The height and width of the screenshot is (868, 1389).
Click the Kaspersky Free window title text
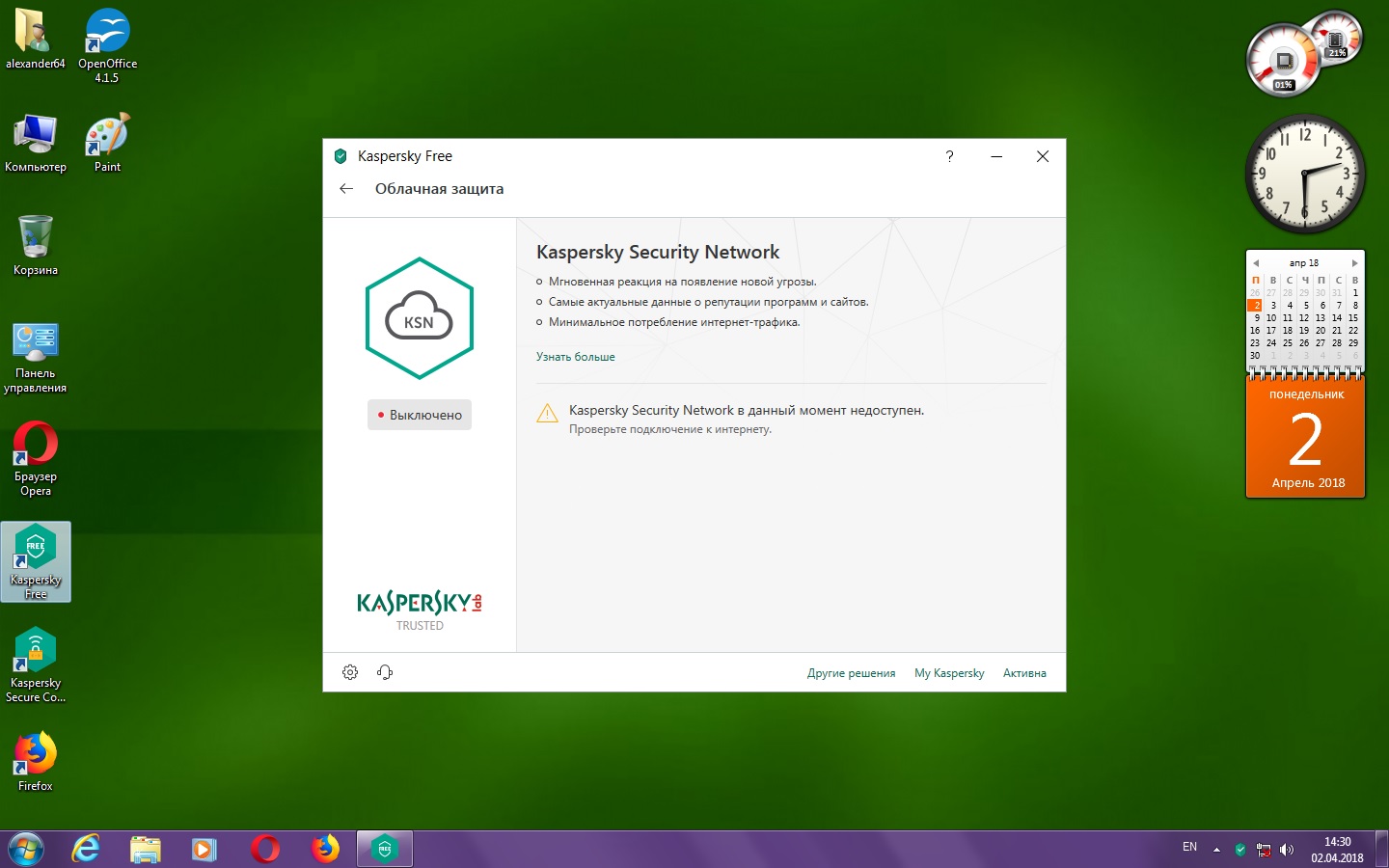click(405, 156)
